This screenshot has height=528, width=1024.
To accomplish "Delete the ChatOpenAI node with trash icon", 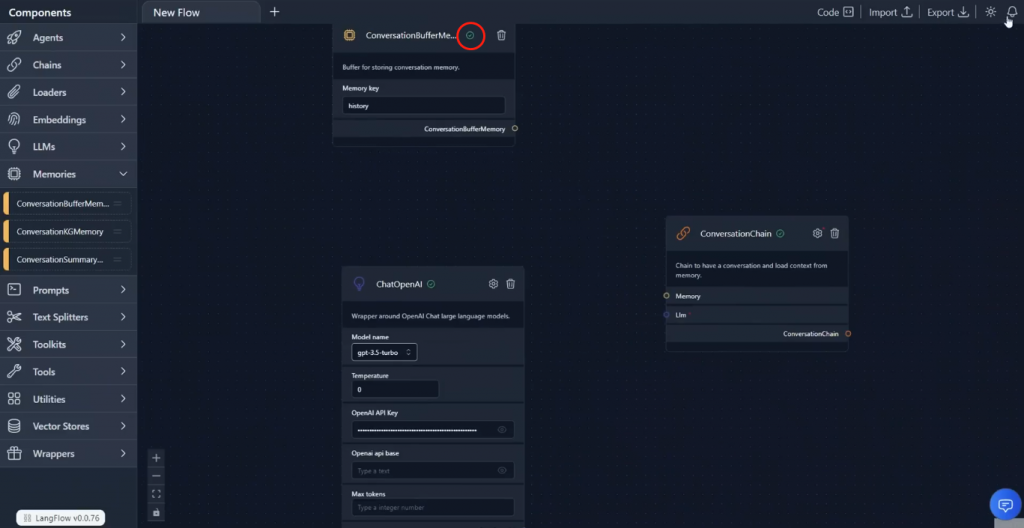I will coord(511,284).
